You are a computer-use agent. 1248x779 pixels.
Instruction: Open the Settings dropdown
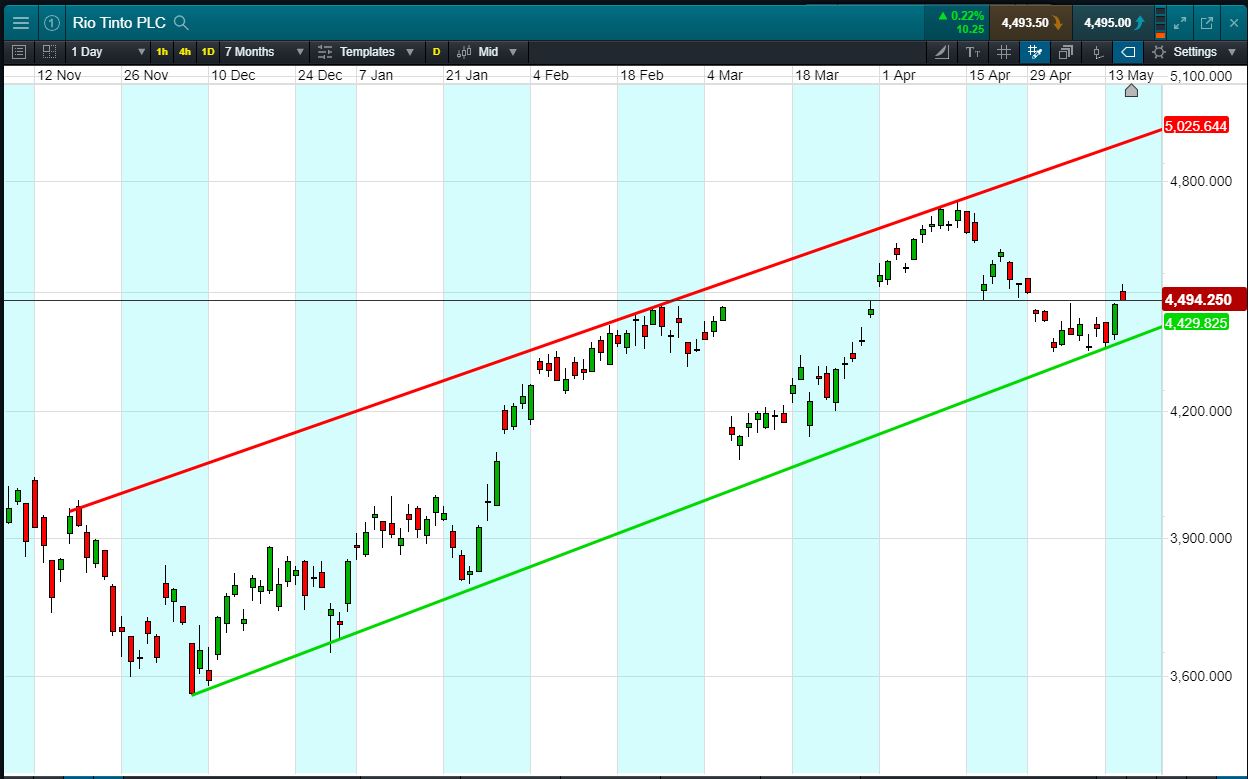point(1193,51)
